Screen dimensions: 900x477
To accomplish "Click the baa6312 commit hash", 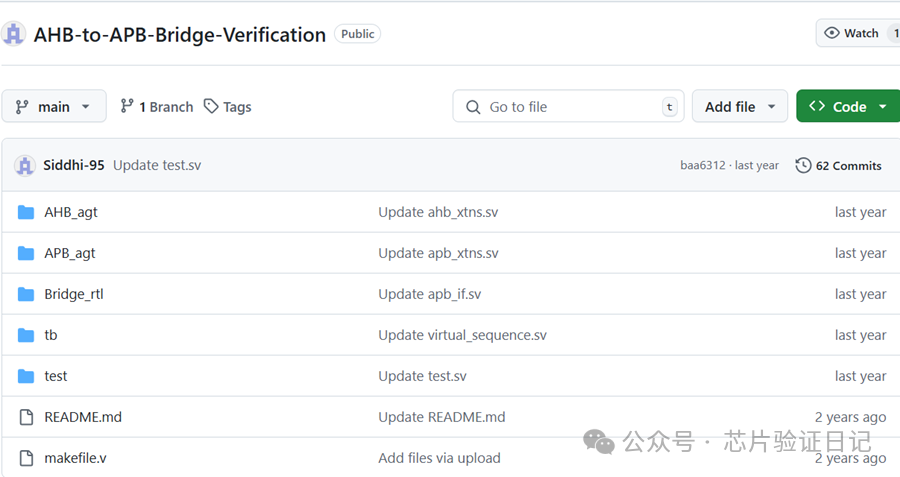I will coord(702,165).
